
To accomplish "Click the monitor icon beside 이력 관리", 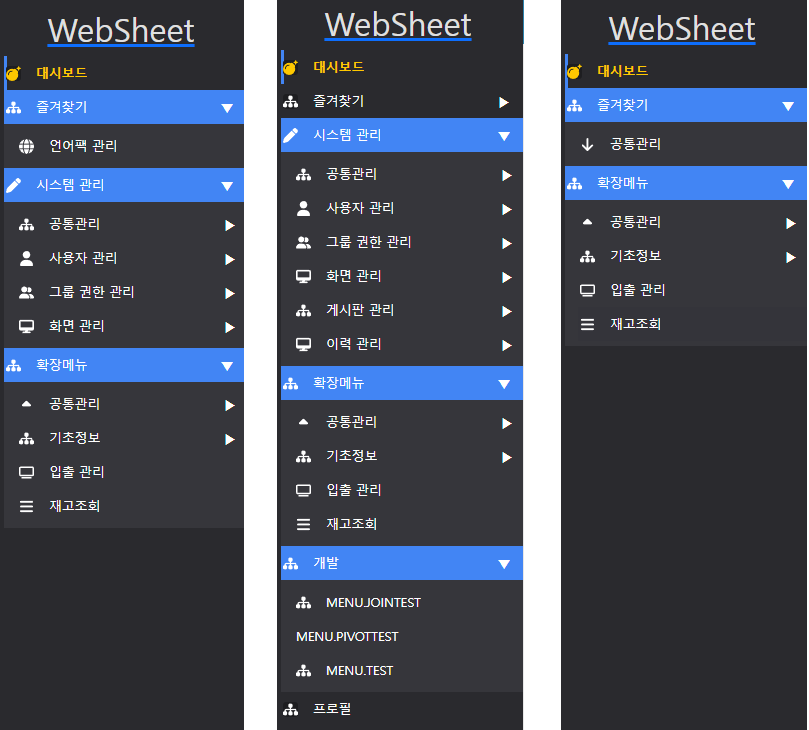I will (303, 345).
